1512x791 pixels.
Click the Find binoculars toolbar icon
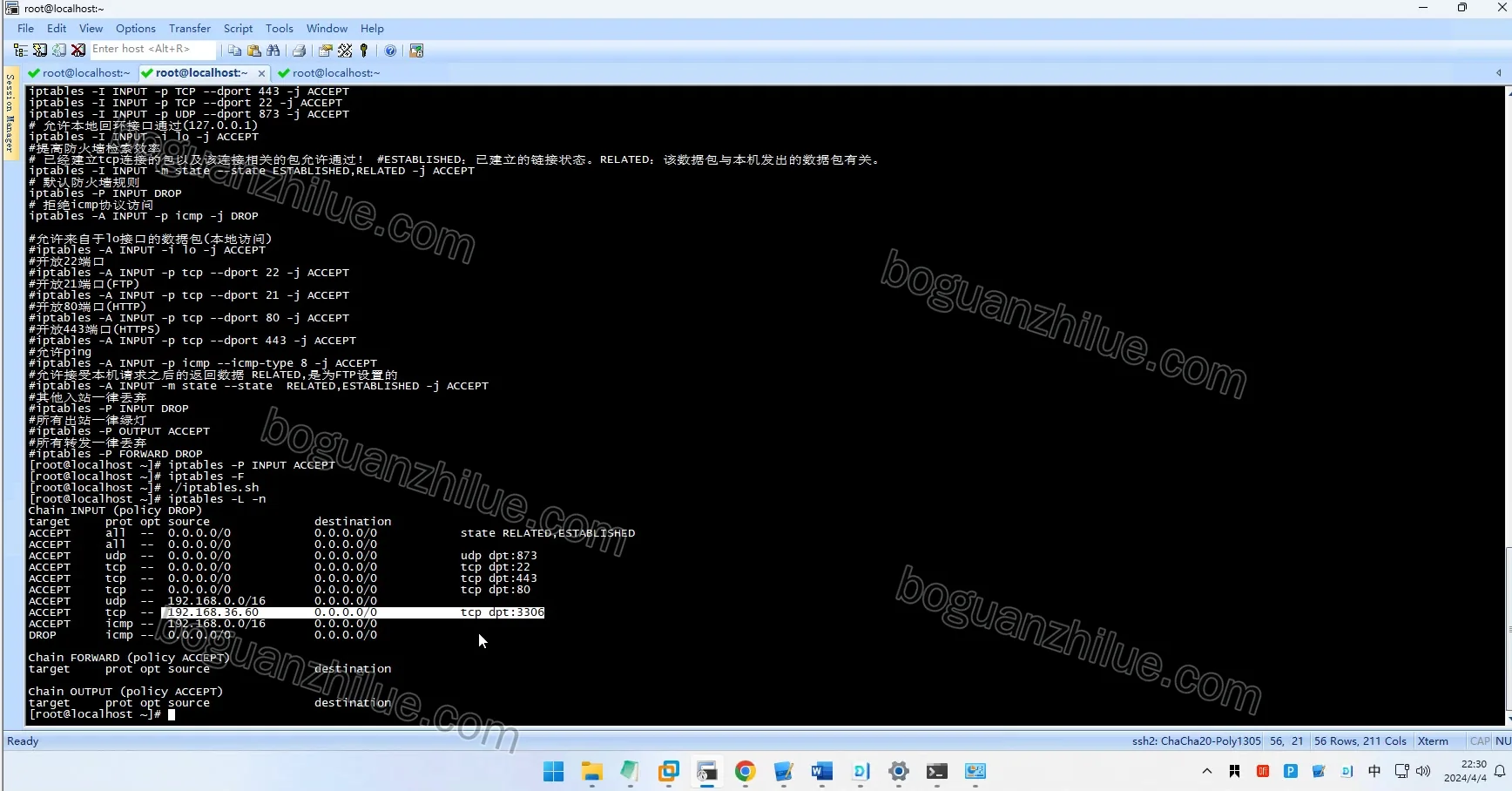pos(273,51)
